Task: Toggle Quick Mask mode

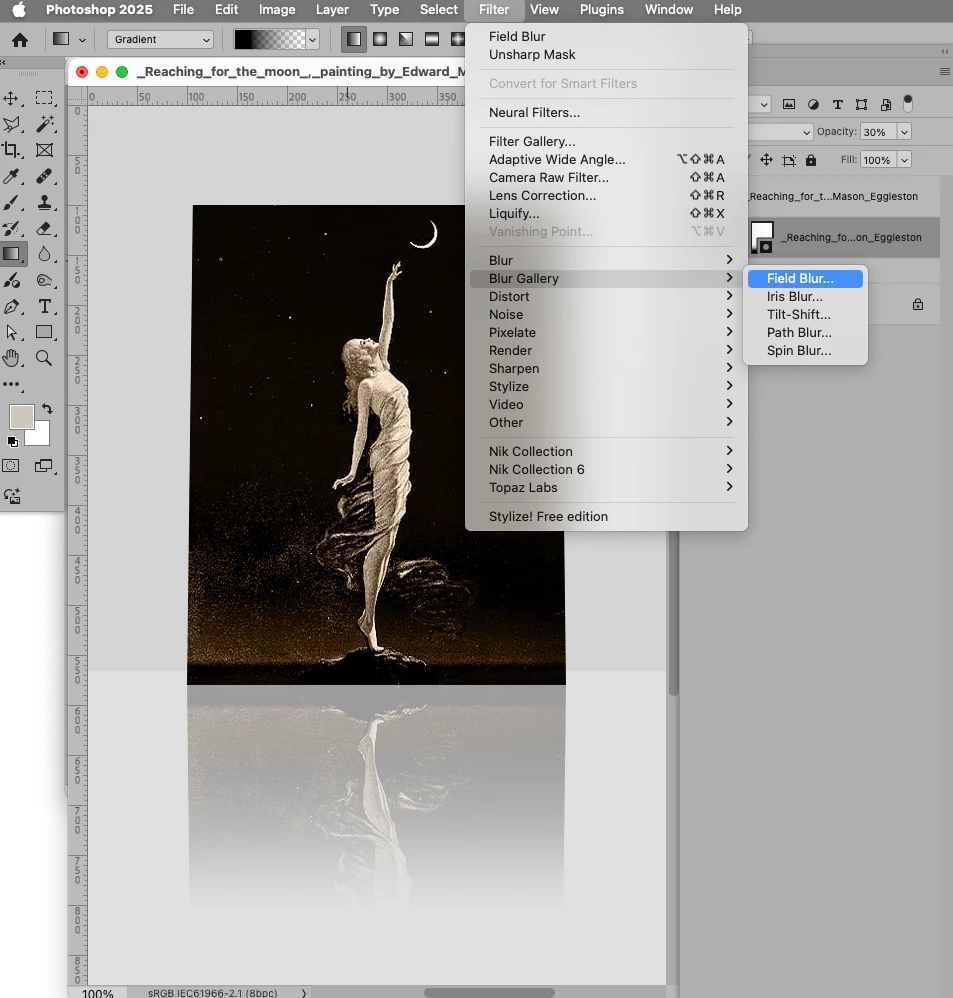Action: 11,466
